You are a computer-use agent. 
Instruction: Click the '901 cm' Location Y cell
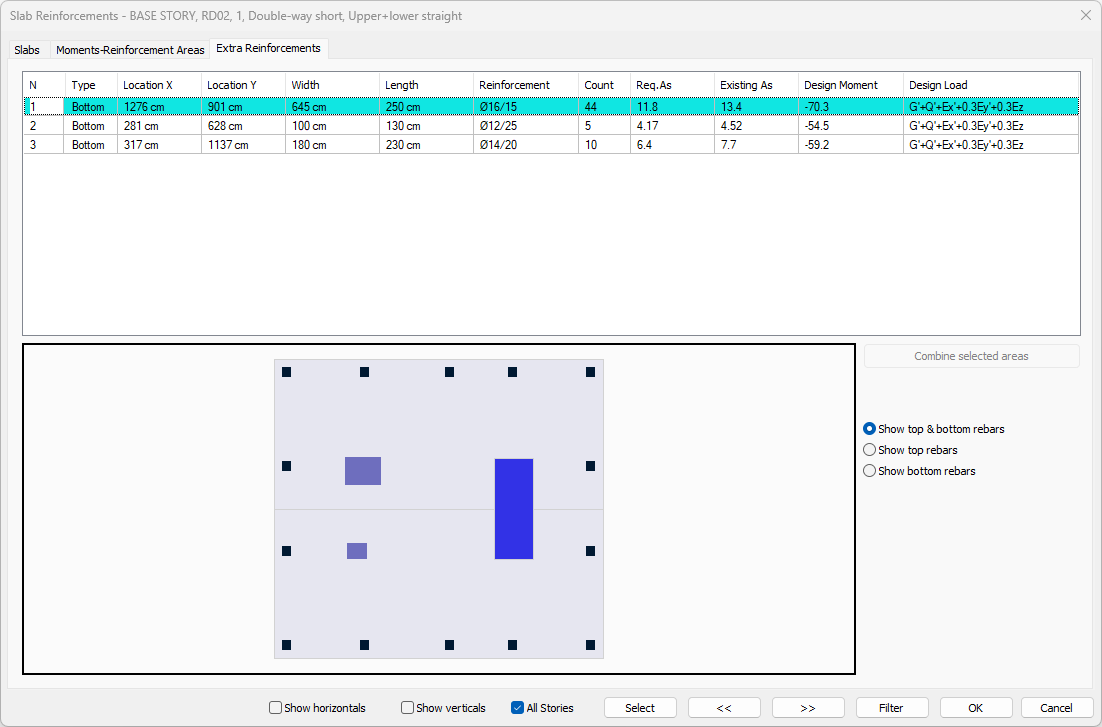243,107
